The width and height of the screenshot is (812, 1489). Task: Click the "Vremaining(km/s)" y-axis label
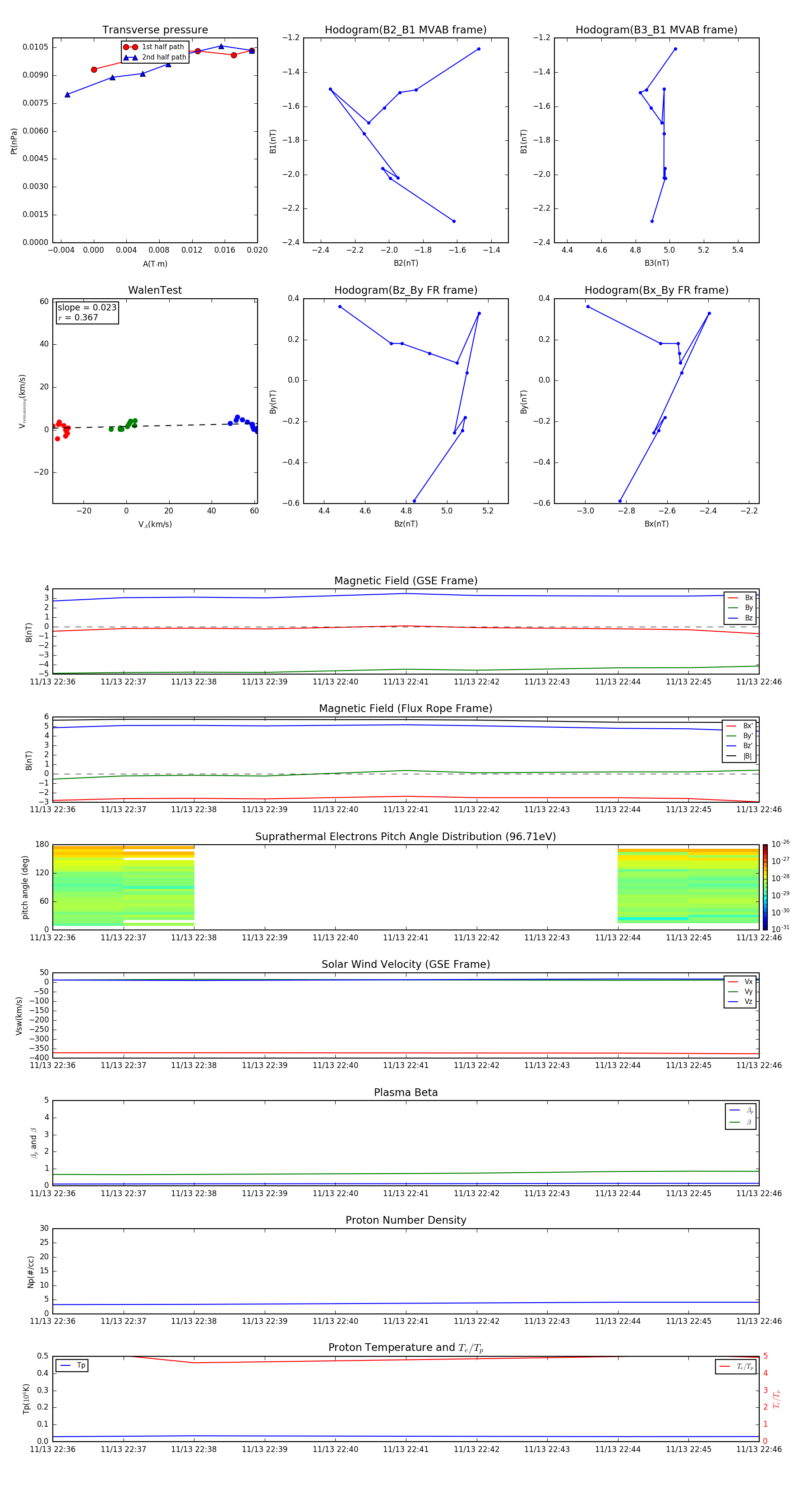[22, 401]
